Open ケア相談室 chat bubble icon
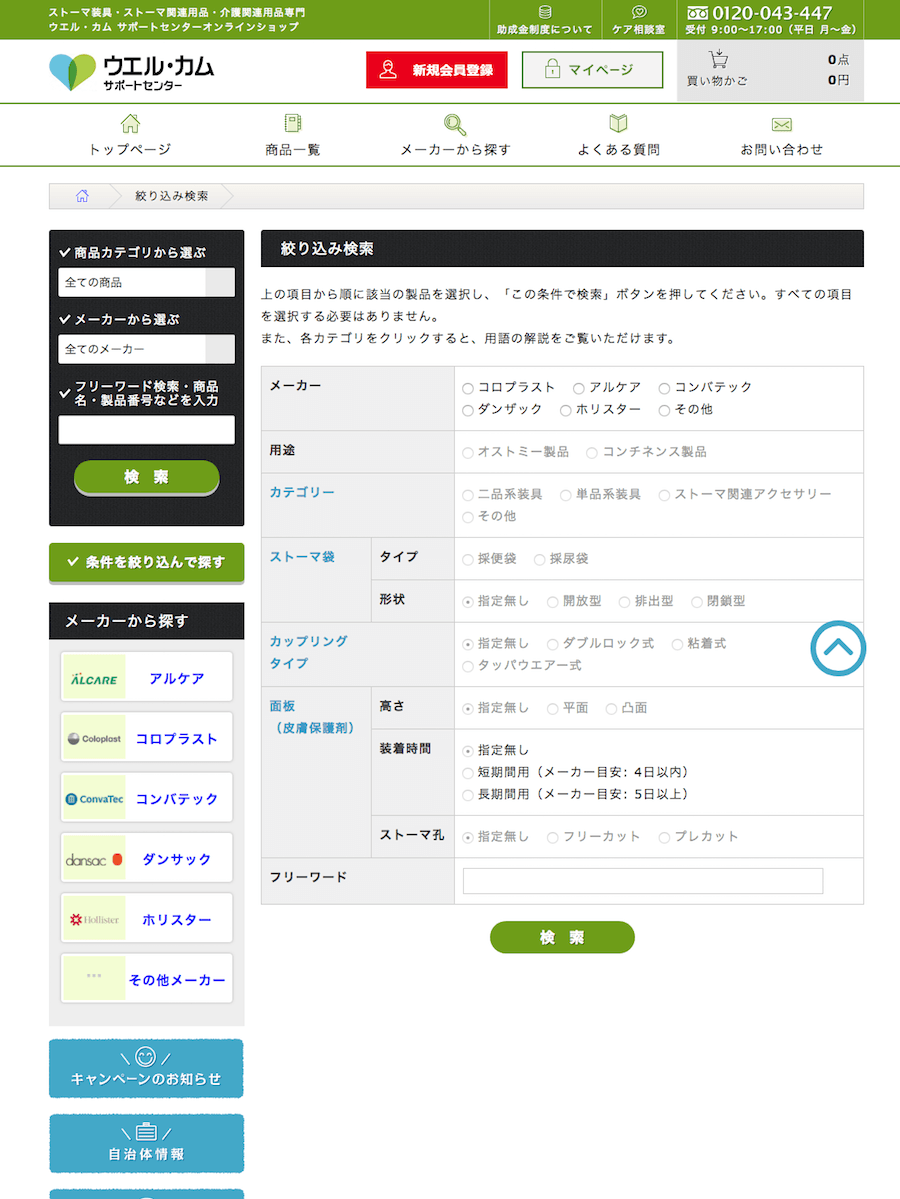Image resolution: width=900 pixels, height=1199 pixels. [639, 12]
